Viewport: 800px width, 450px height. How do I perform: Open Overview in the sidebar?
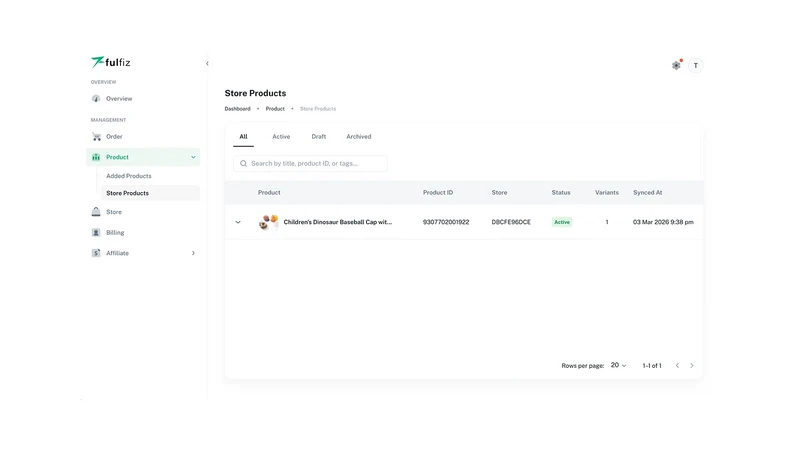pos(143,98)
